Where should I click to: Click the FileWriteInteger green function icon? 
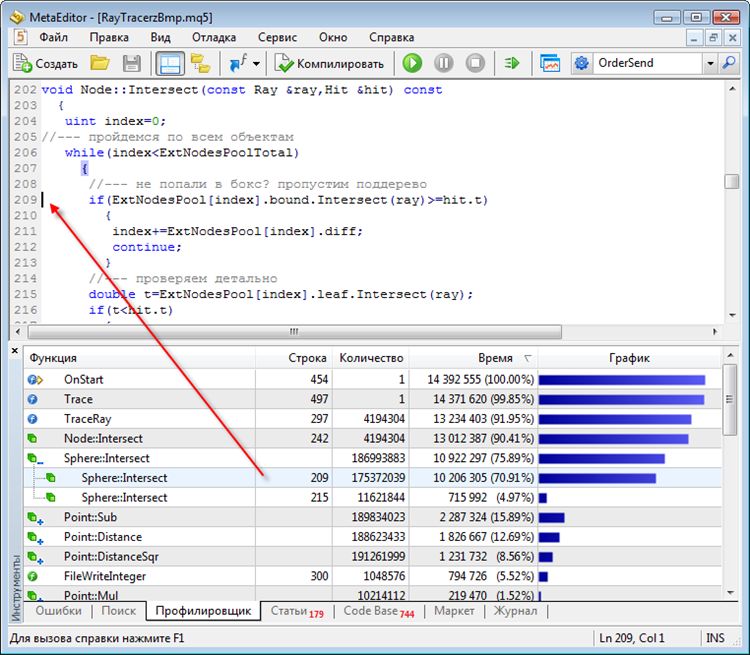pos(32,577)
